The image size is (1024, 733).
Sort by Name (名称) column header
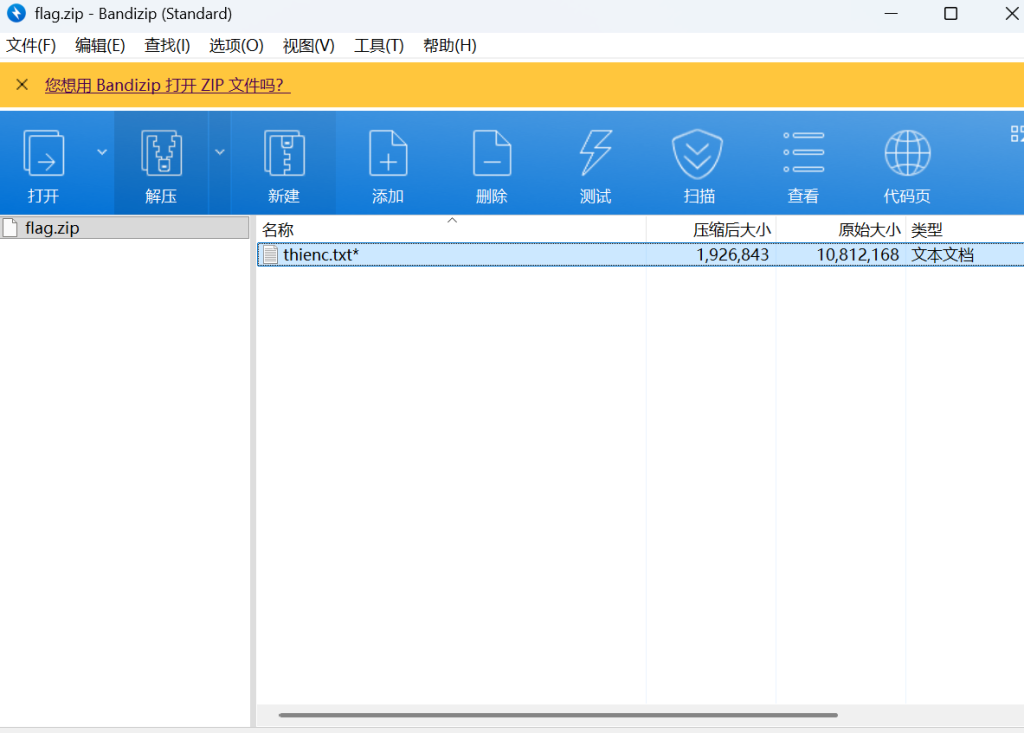[x=278, y=230]
